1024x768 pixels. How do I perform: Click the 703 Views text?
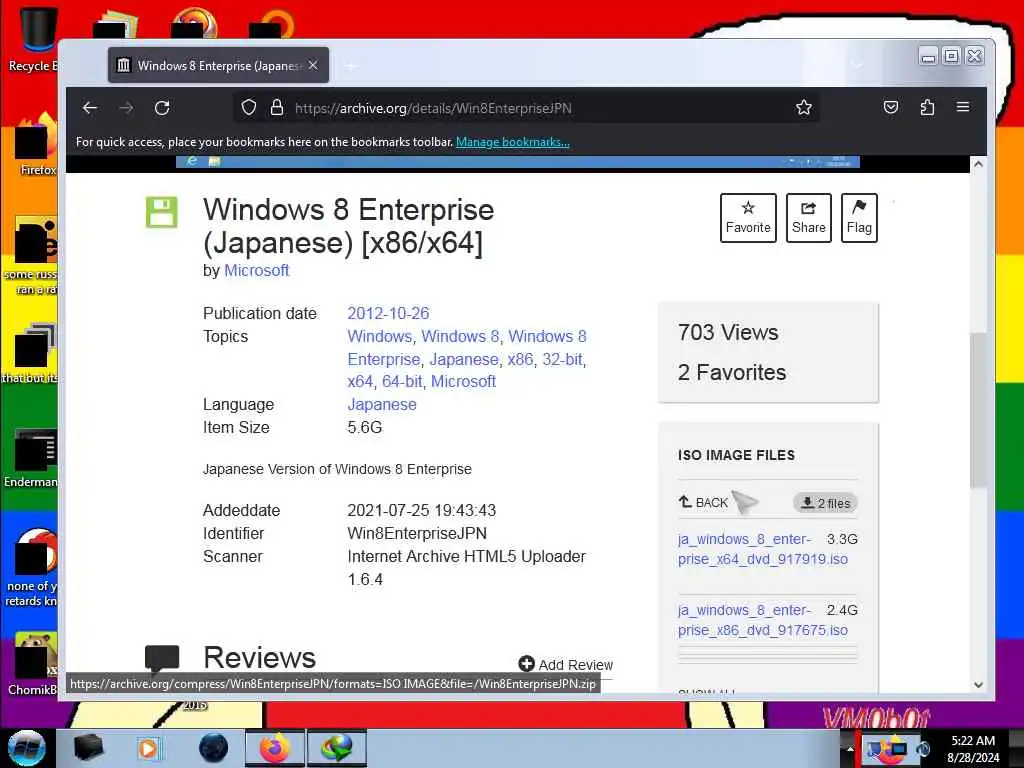coord(728,332)
